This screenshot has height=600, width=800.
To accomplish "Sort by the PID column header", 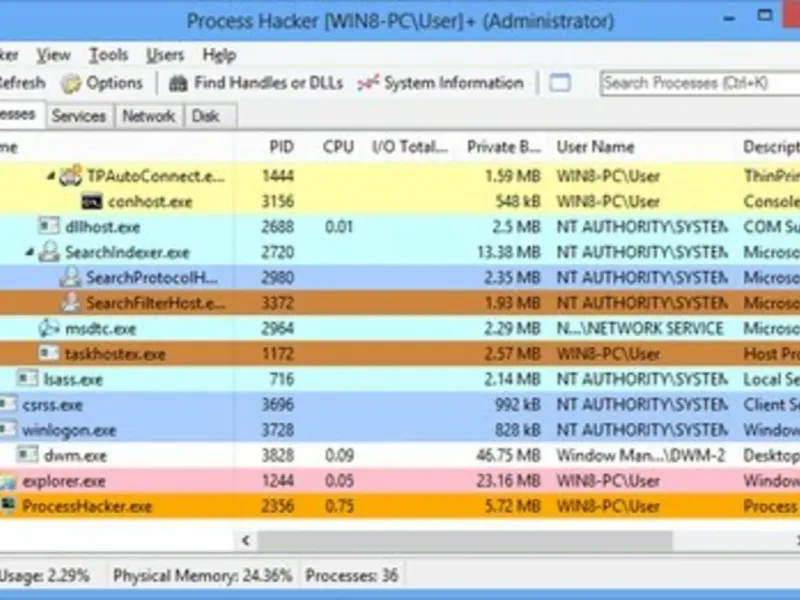I will click(282, 147).
